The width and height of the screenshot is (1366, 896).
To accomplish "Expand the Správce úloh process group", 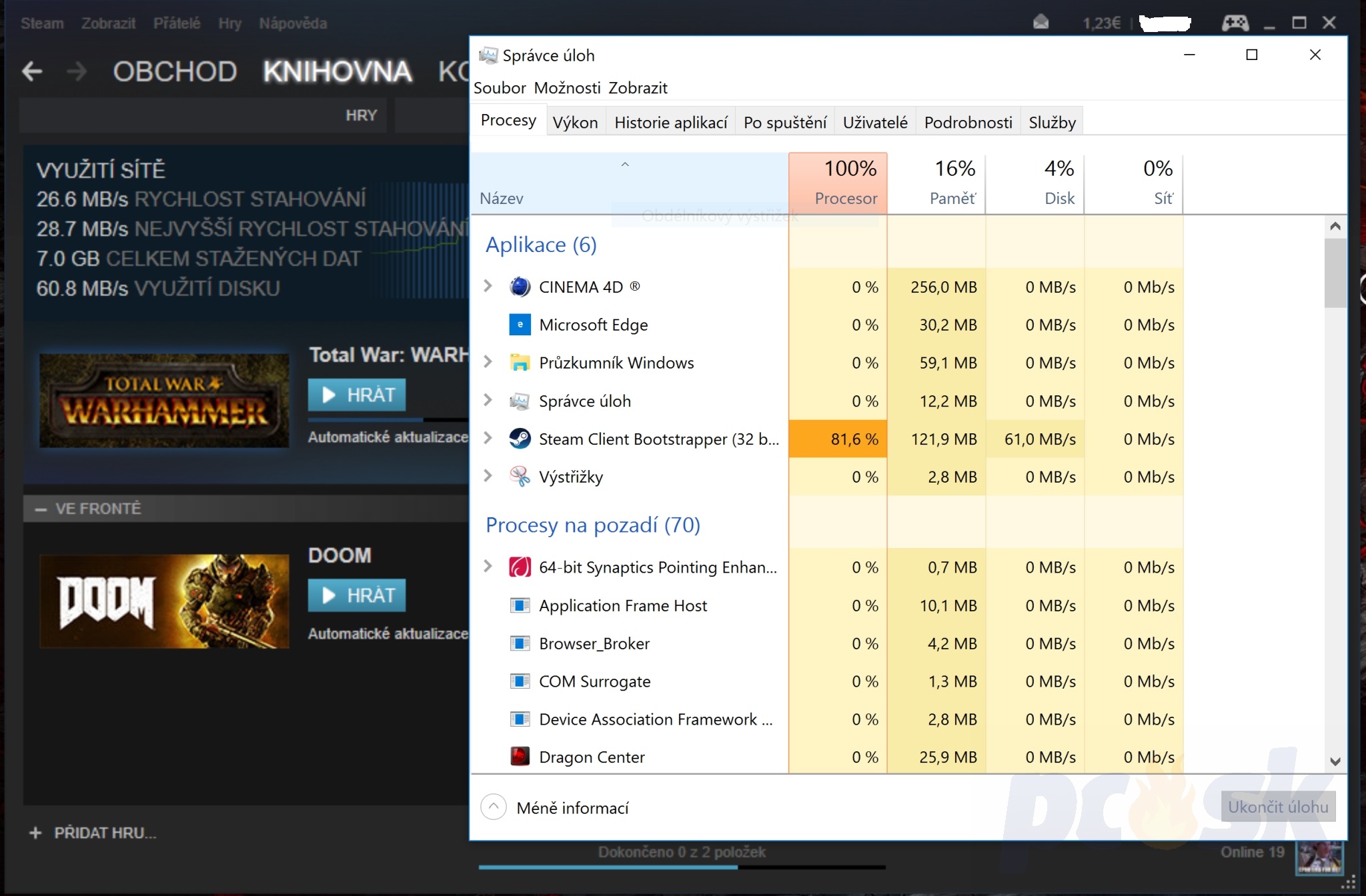I will point(488,400).
